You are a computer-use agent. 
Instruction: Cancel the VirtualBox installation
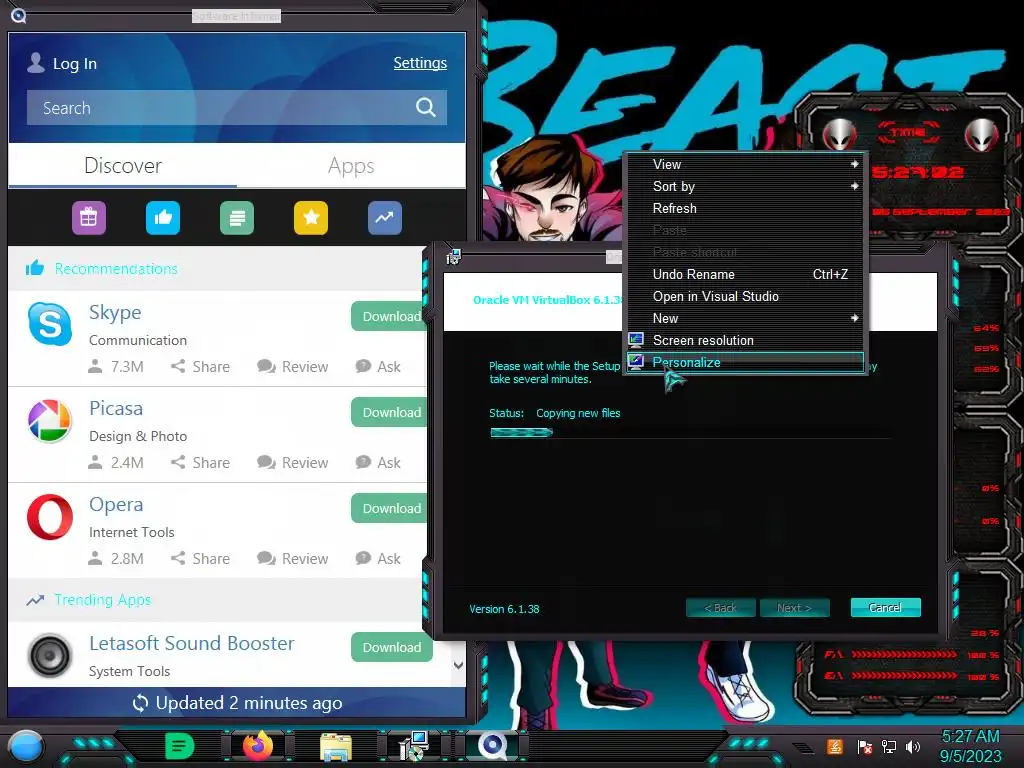pos(886,607)
